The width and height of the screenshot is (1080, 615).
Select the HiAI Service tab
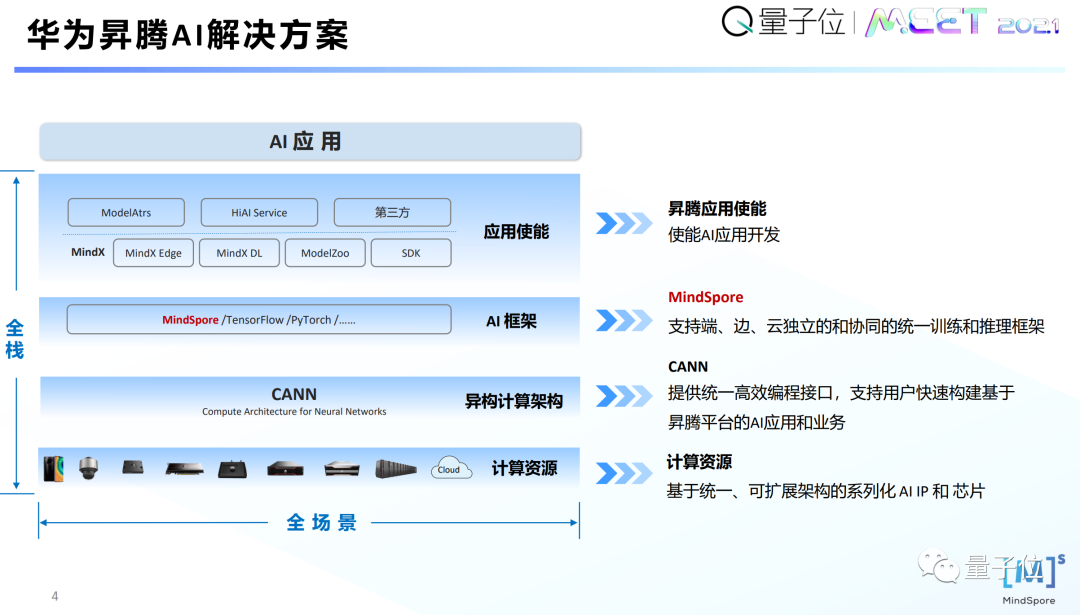click(x=258, y=212)
